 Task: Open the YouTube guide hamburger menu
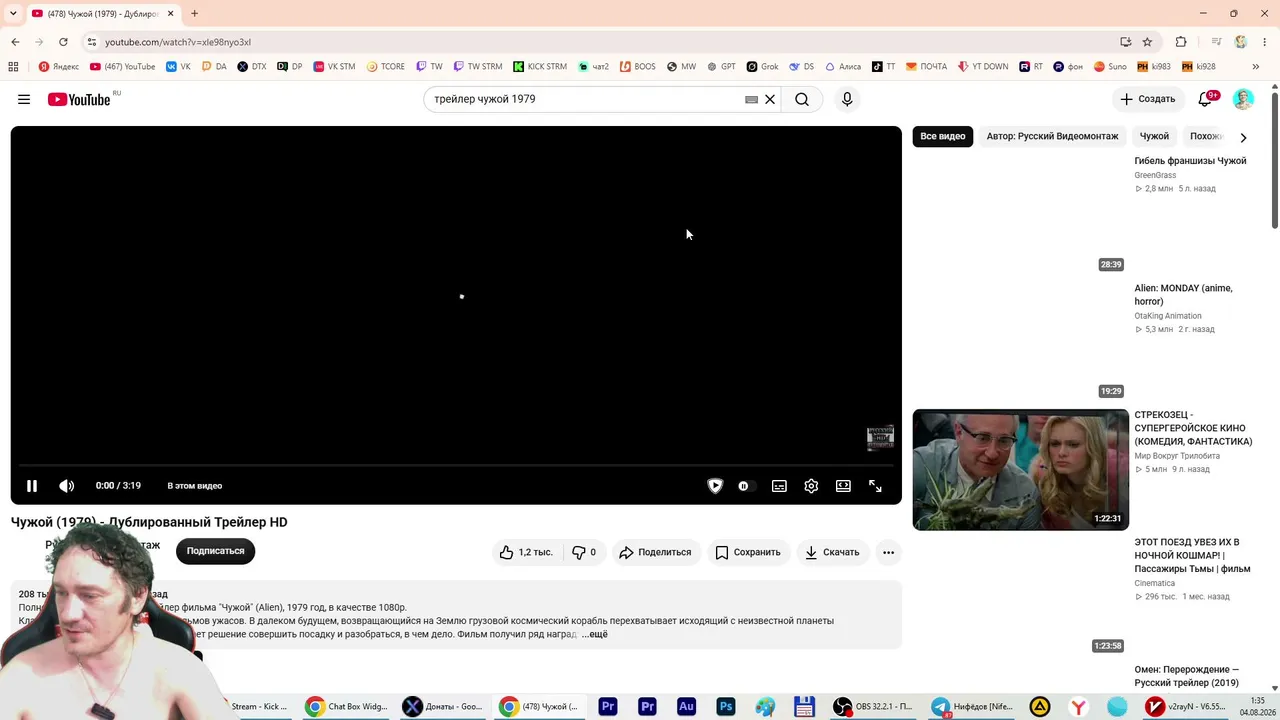pos(24,99)
